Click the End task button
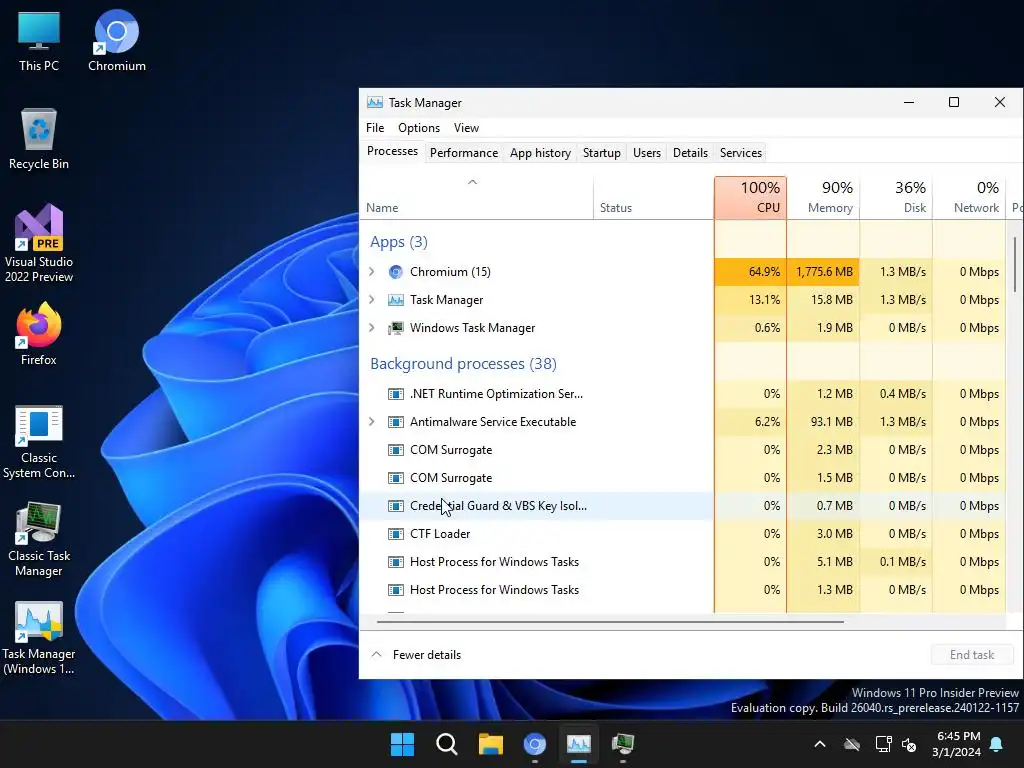The image size is (1024, 768). 972,654
